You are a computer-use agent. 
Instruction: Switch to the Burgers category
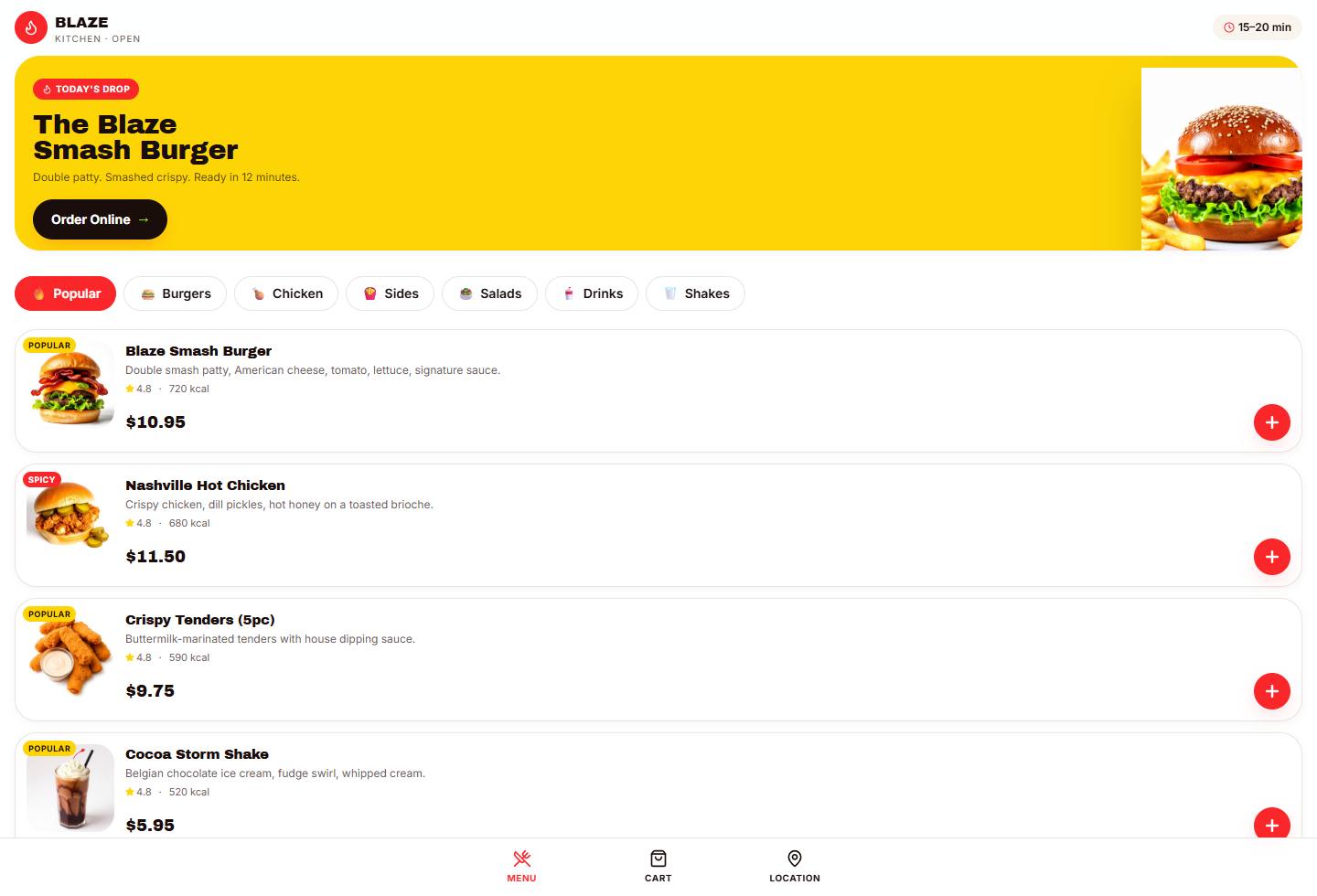click(x=176, y=293)
